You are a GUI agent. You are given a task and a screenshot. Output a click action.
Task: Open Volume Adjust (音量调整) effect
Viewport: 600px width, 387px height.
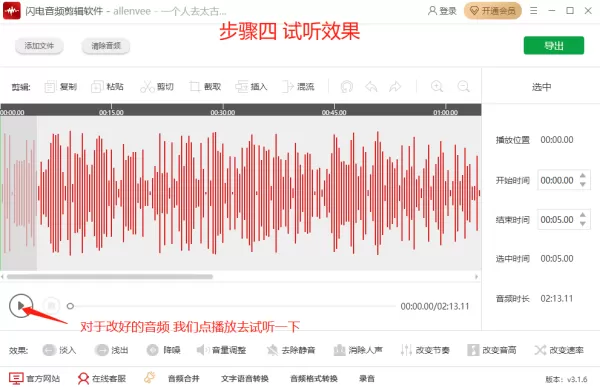[221, 350]
